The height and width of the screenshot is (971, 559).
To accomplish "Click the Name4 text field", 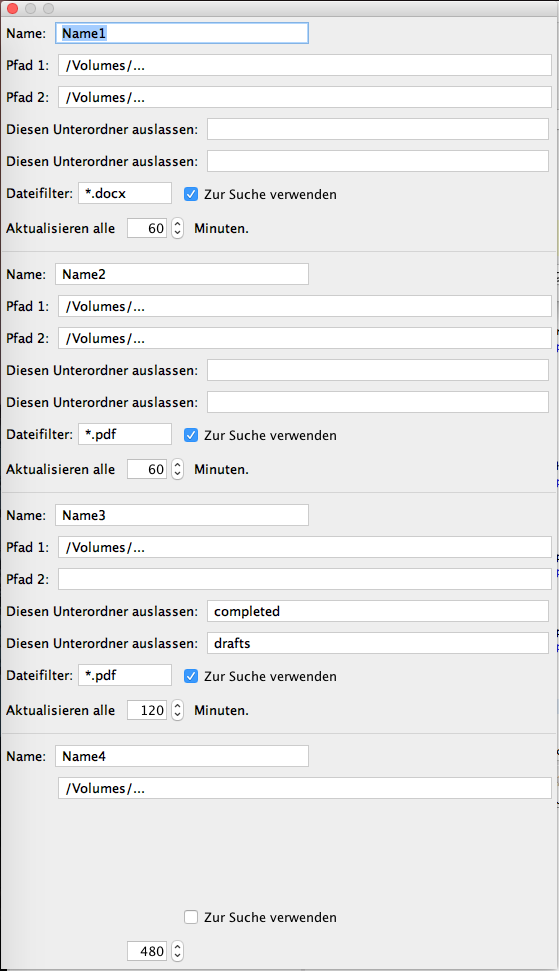I will click(182, 756).
